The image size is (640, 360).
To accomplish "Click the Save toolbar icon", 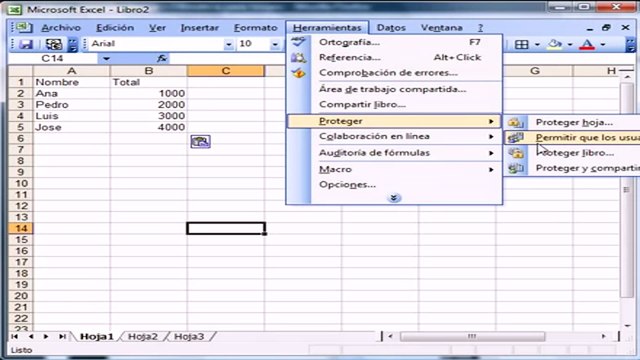I will click(26, 44).
